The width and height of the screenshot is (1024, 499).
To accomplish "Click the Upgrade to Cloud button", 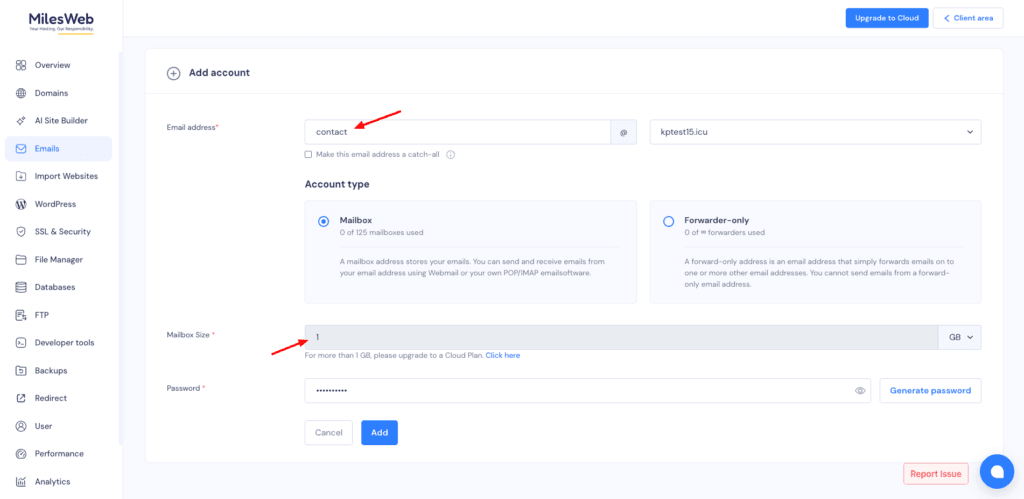I will pyautogui.click(x=887, y=18).
